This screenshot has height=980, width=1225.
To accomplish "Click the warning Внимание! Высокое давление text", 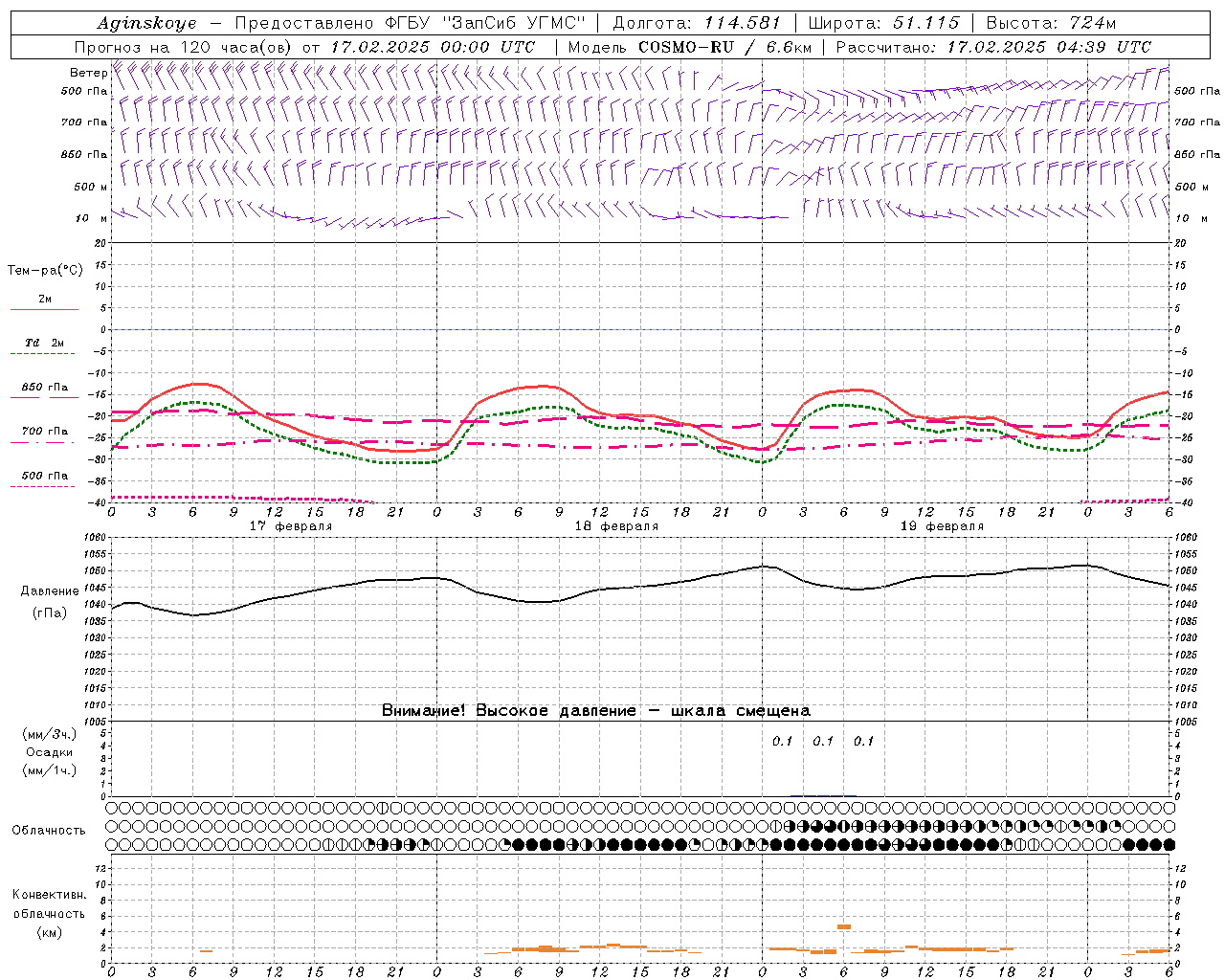I will pyautogui.click(x=595, y=710).
